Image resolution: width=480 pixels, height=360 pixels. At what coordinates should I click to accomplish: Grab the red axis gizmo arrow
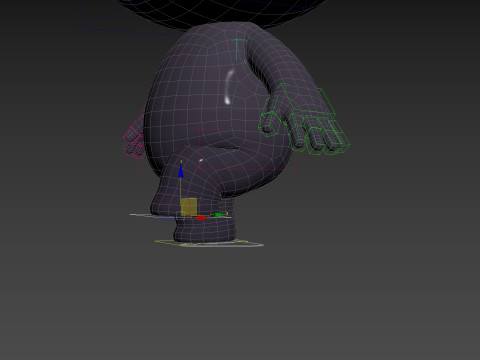click(x=201, y=218)
